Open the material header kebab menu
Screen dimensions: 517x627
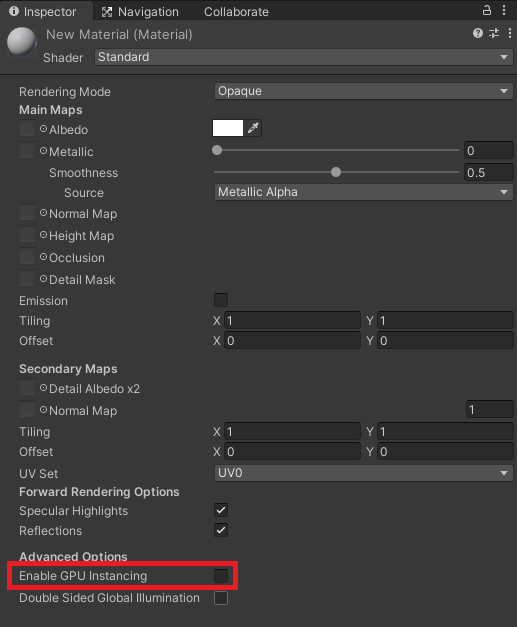coord(510,33)
